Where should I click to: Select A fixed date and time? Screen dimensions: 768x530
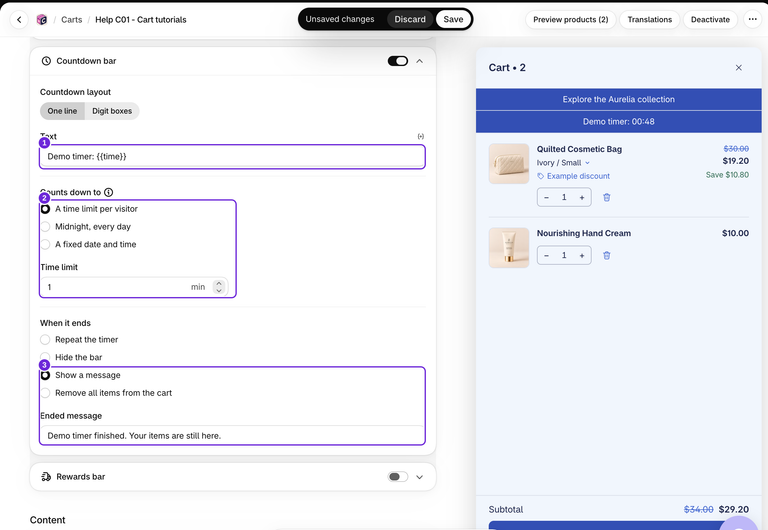tap(45, 244)
